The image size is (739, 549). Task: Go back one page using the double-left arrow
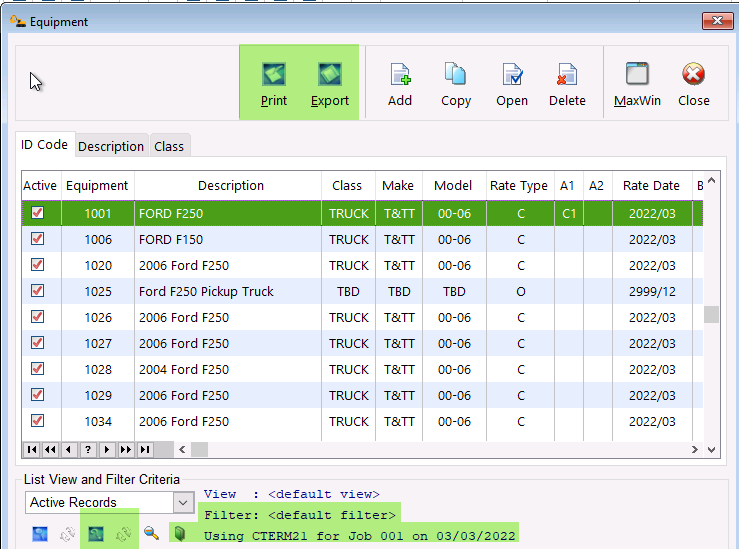click(x=50, y=450)
